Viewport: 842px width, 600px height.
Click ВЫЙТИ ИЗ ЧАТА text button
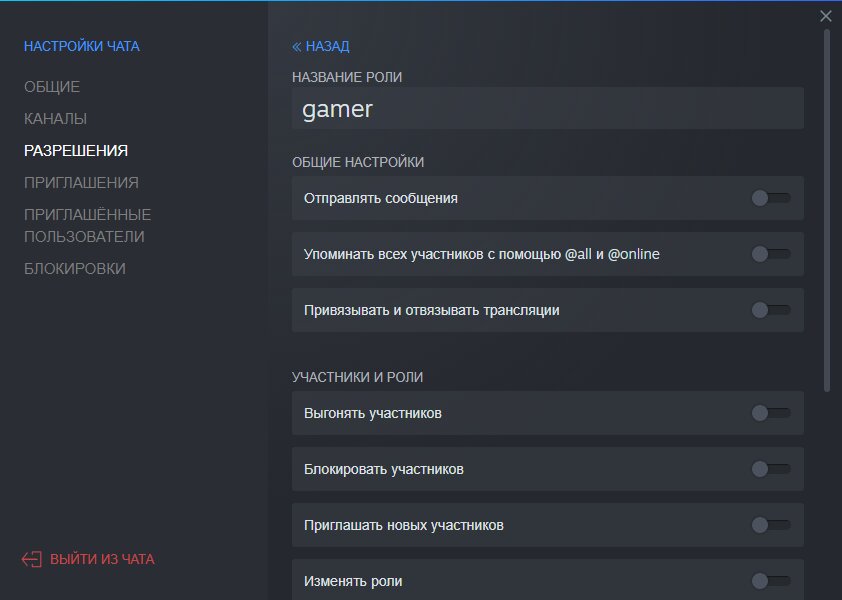point(102,559)
